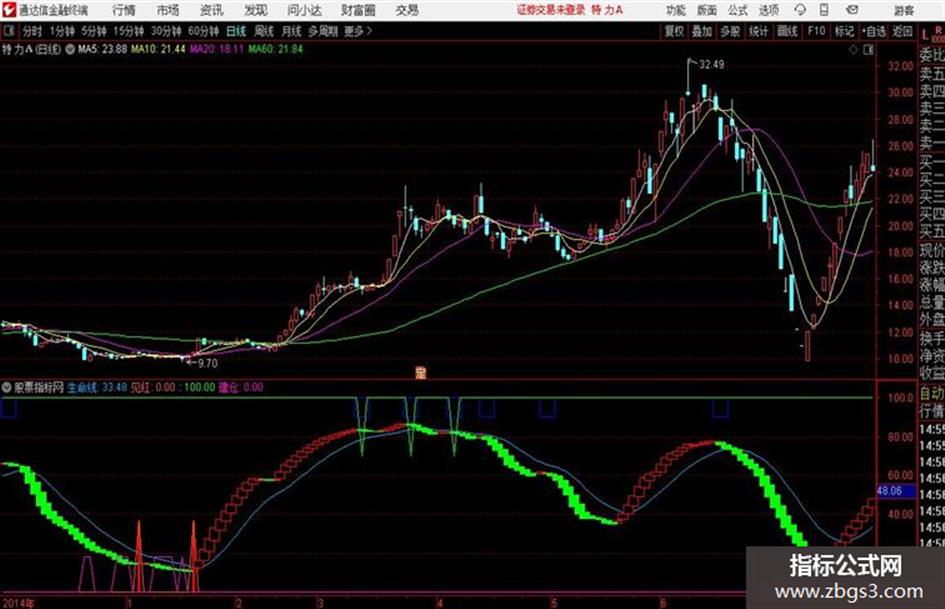Open the 选项 menu
Image resolution: width=945 pixels, height=609 pixels.
(769, 10)
